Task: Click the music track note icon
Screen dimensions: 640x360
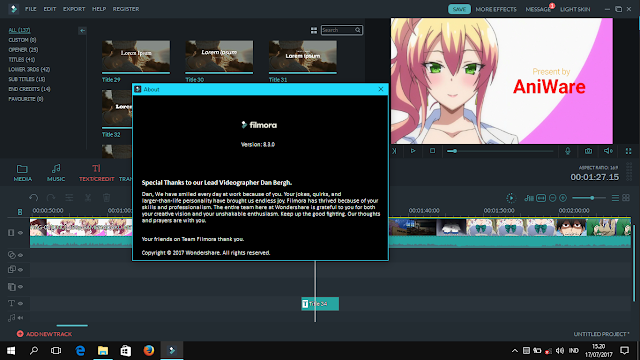Action: click(11, 318)
